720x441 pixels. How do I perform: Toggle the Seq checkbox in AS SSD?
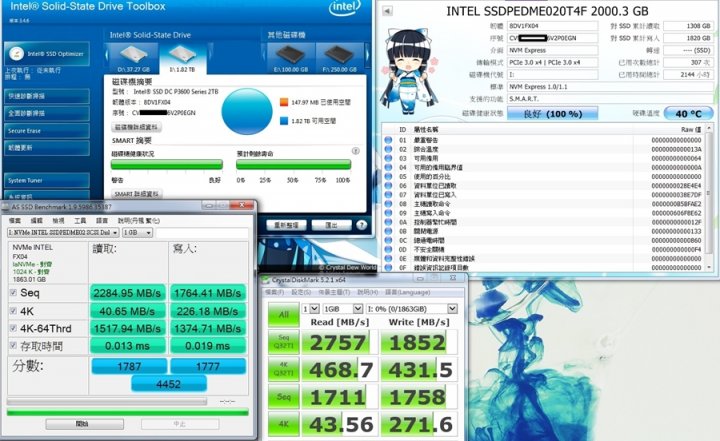coord(13,293)
